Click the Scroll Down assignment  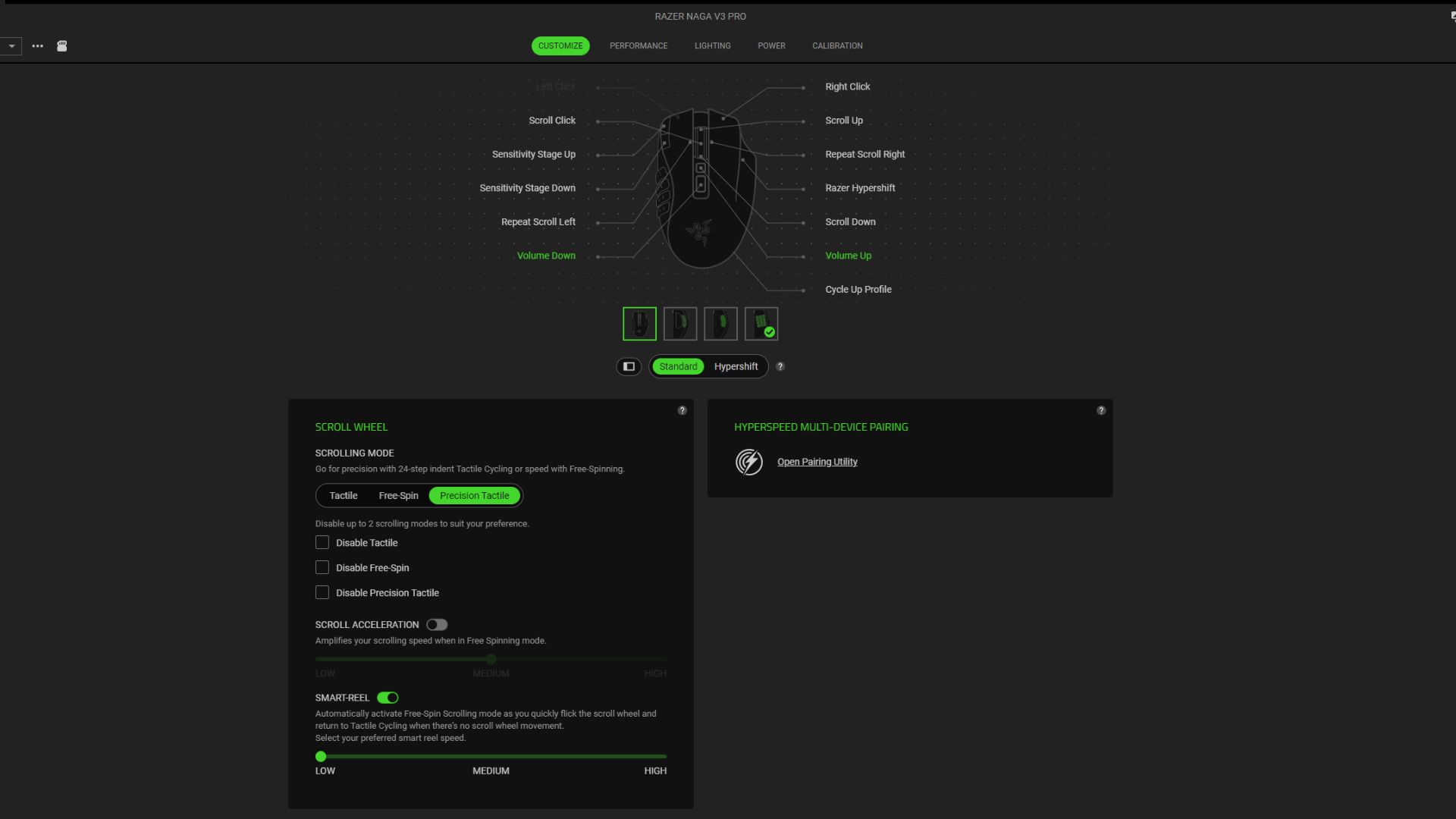(x=850, y=222)
